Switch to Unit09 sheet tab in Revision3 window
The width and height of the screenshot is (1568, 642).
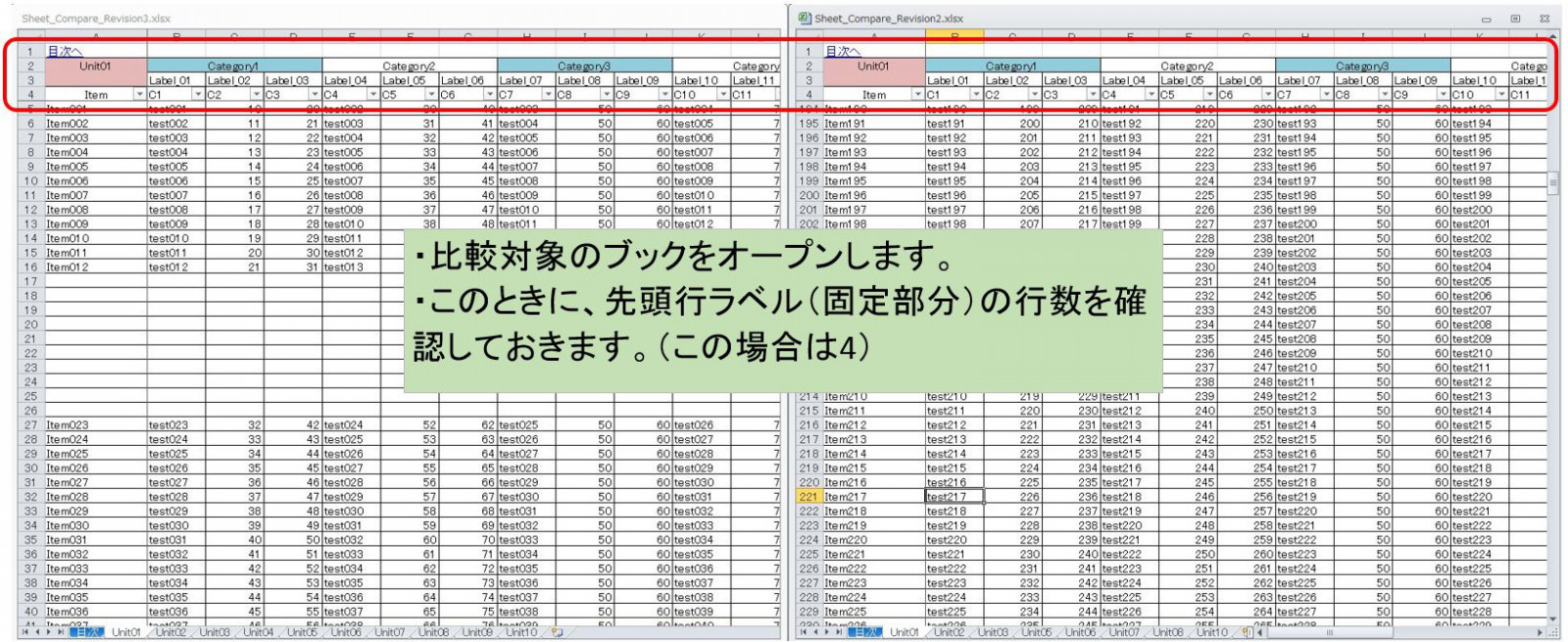pos(477,633)
